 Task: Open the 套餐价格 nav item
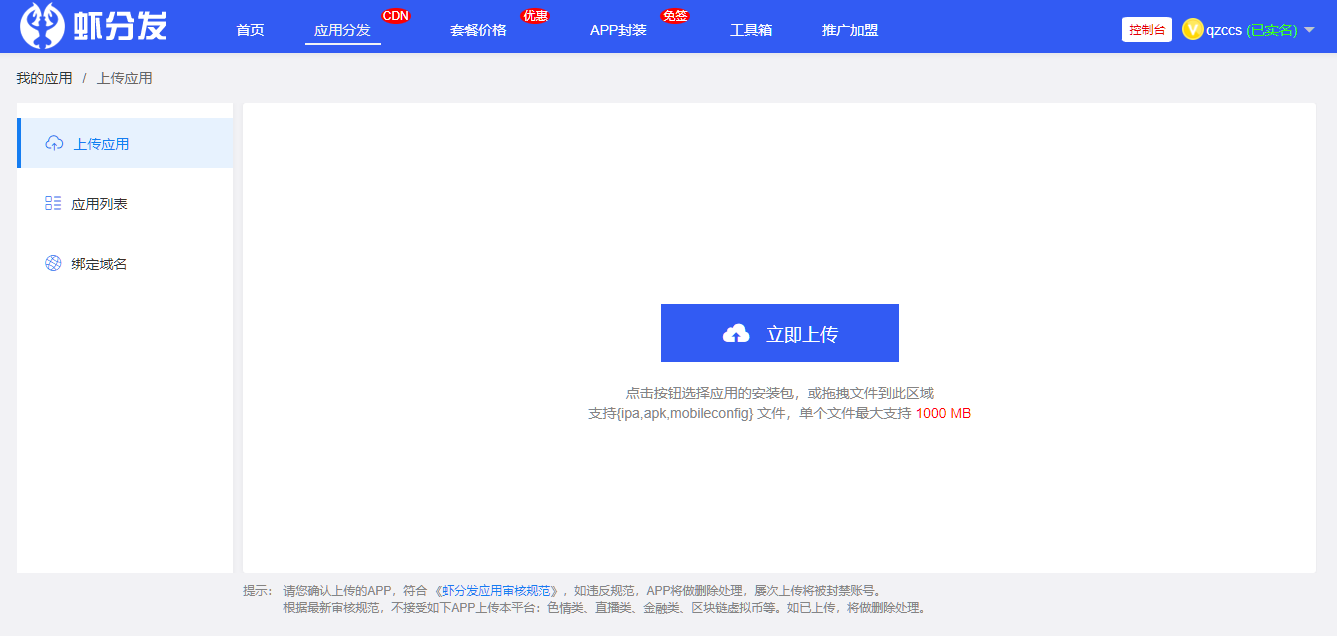point(478,30)
